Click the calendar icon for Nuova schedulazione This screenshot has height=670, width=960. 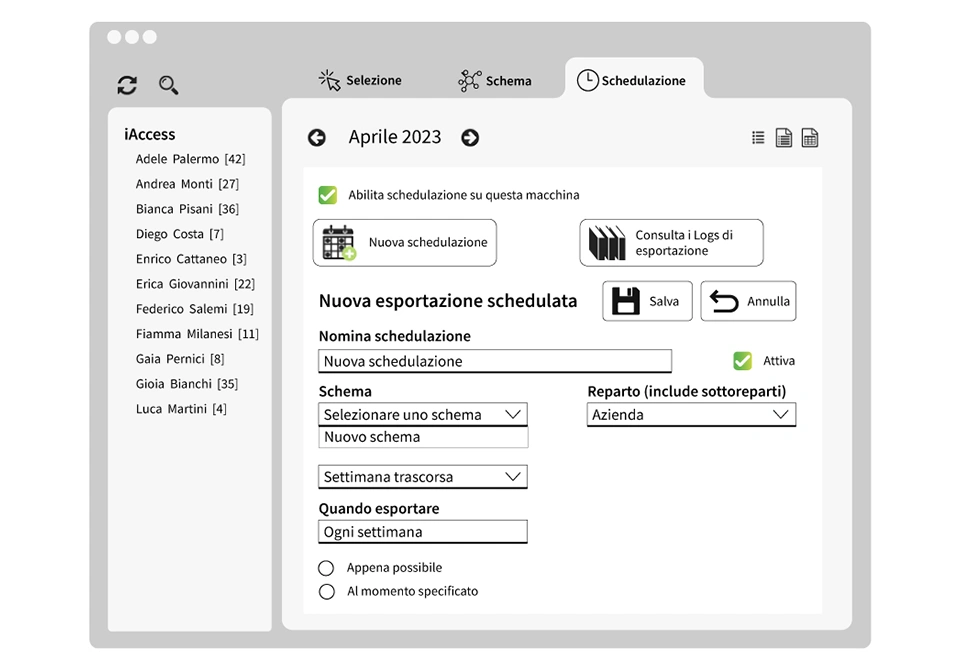tap(339, 243)
